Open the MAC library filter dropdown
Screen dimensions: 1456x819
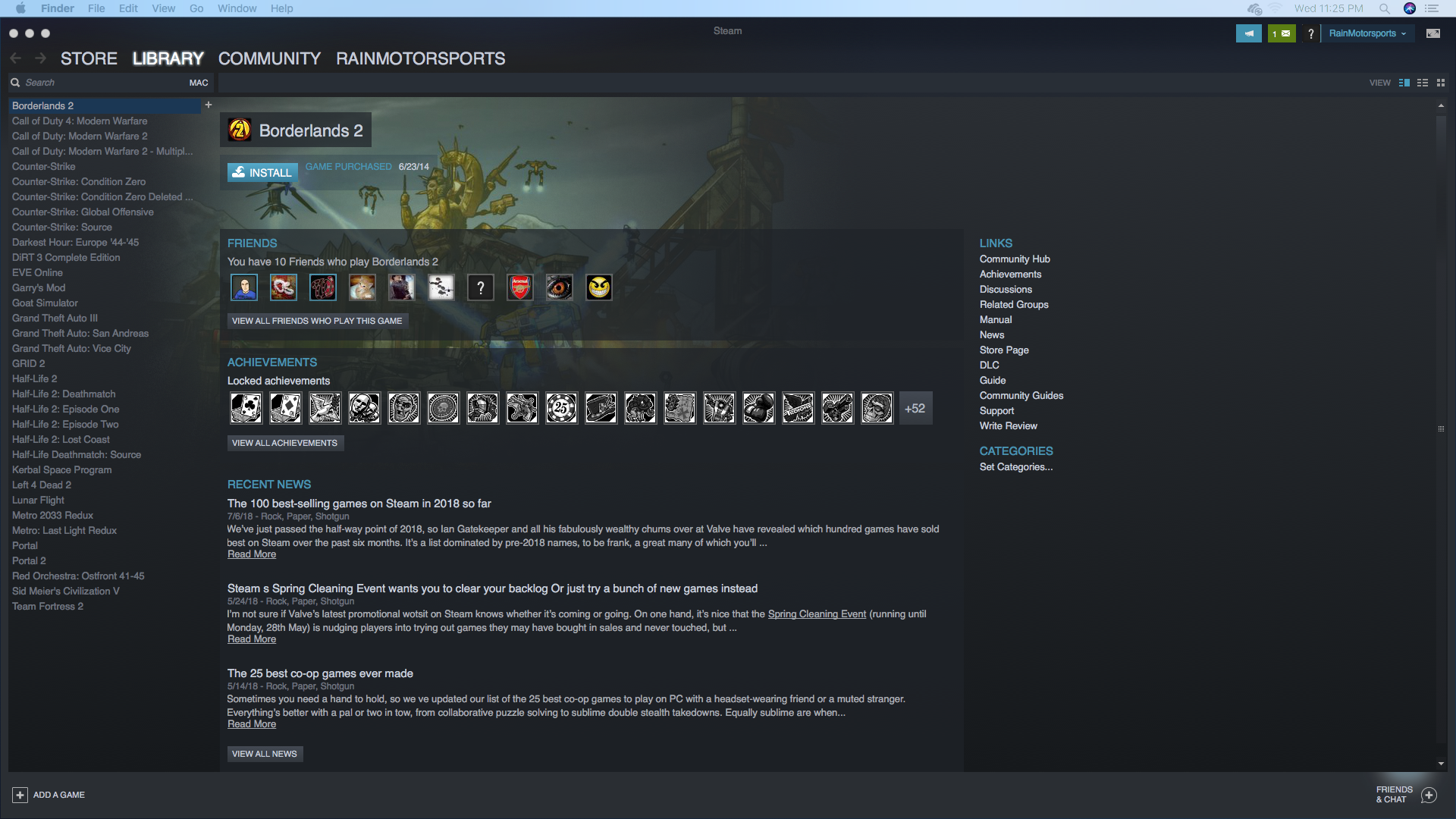tap(199, 83)
